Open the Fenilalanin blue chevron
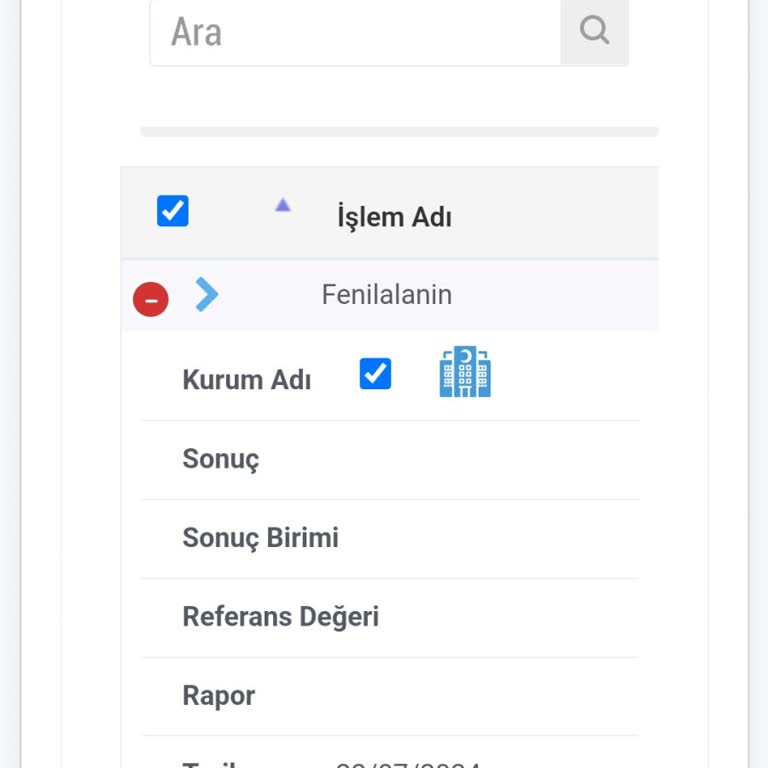Image resolution: width=768 pixels, height=768 pixels. pyautogui.click(x=207, y=294)
